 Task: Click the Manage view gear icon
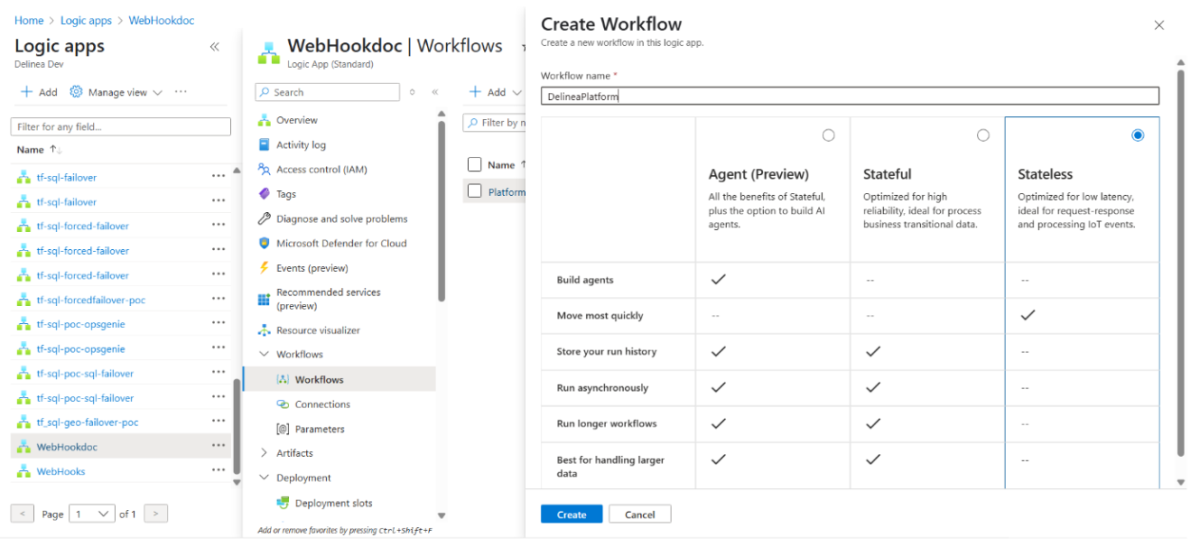(76, 92)
